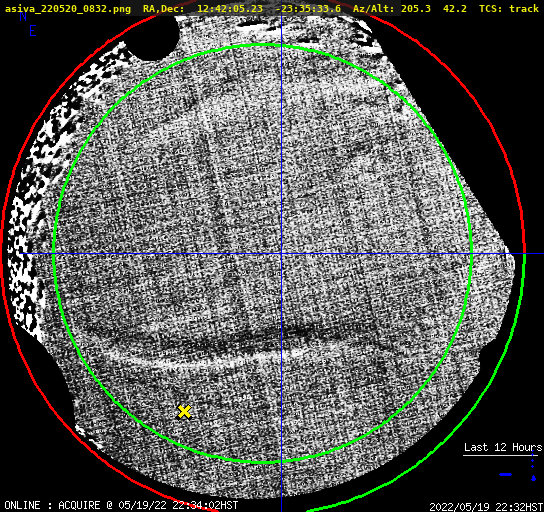
Task: Click the blue E compass label
Action: tap(33, 31)
